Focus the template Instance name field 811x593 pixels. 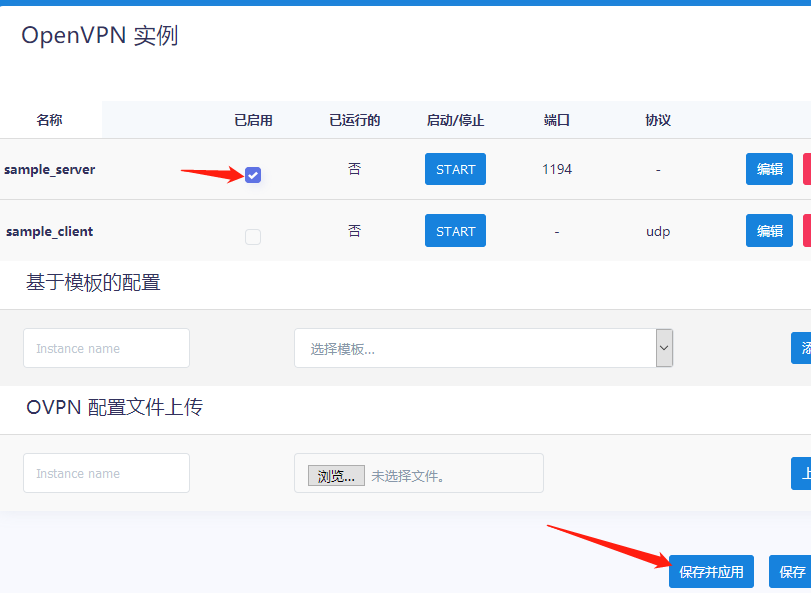106,348
